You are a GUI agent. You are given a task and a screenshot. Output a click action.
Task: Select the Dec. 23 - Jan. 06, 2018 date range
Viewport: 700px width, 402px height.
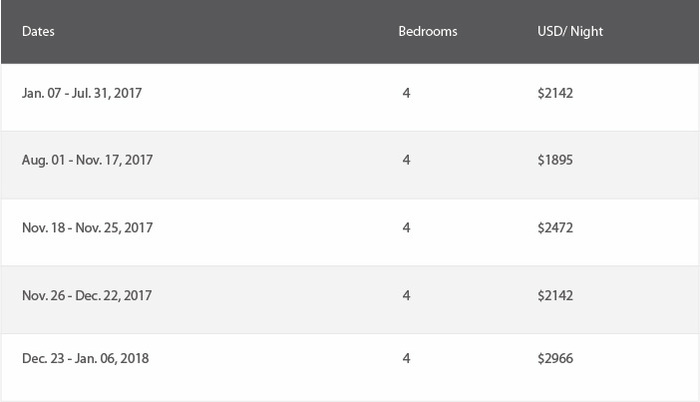pos(85,358)
